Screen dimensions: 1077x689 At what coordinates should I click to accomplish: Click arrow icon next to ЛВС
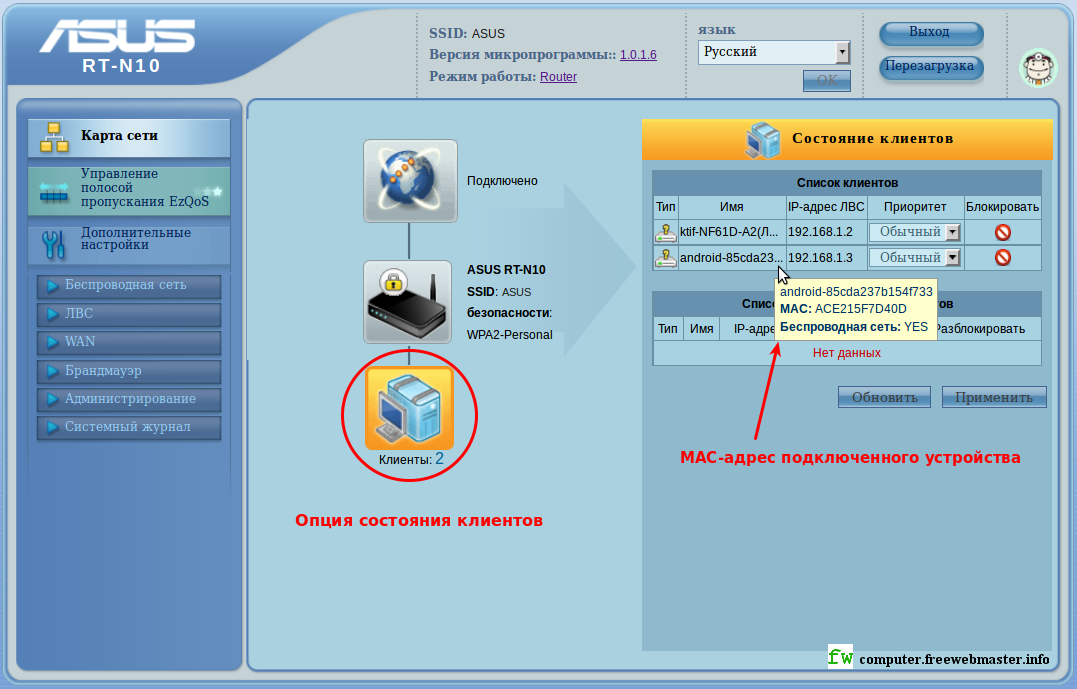pyautogui.click(x=52, y=314)
